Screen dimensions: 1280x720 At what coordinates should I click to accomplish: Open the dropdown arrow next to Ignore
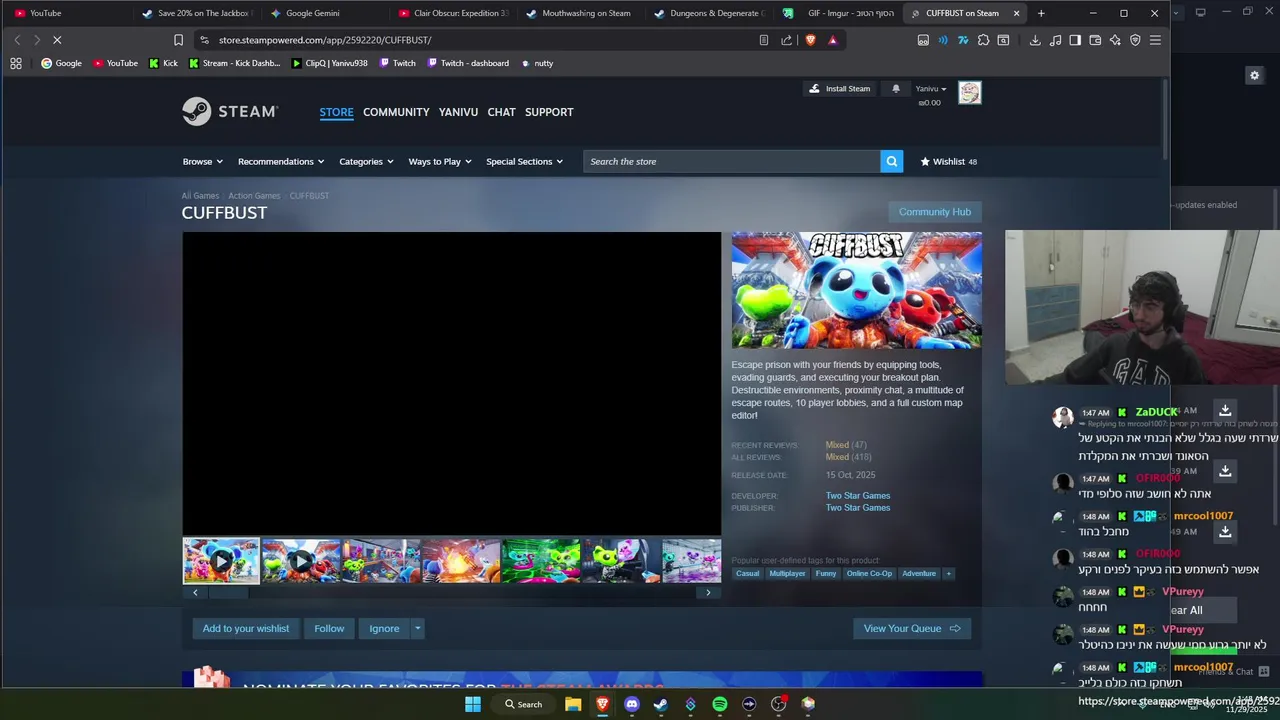[417, 628]
